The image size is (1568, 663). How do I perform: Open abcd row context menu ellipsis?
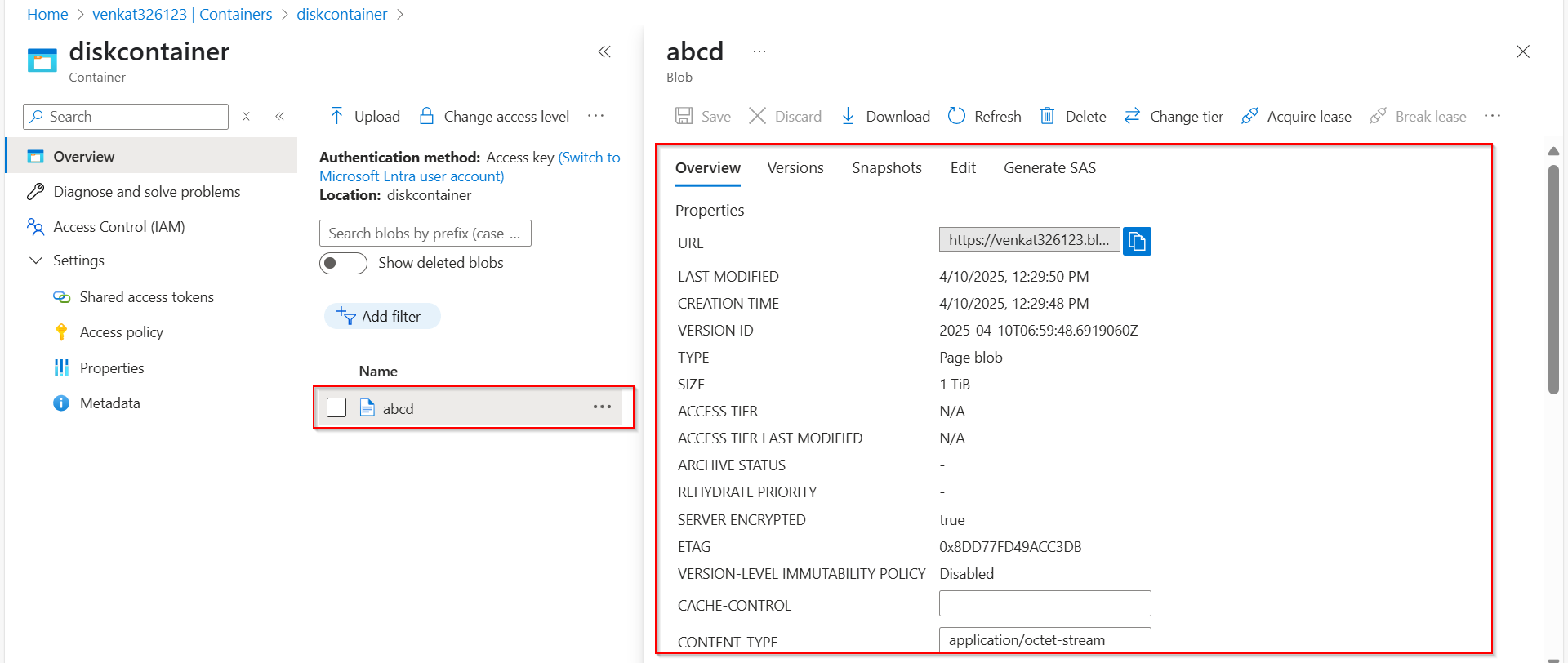(602, 407)
